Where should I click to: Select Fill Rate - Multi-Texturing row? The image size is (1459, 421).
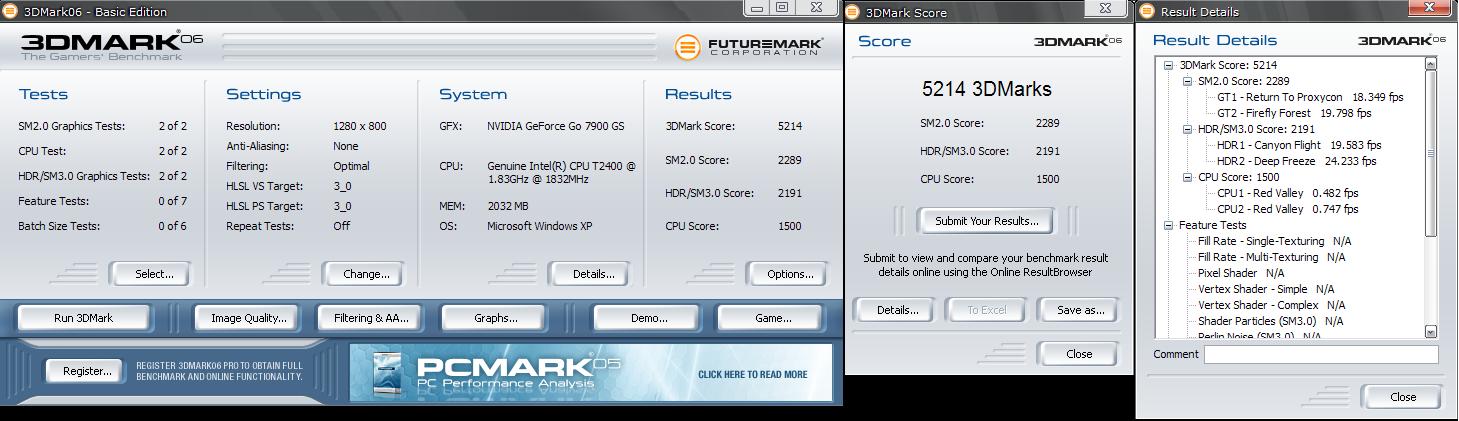[x=1271, y=257]
